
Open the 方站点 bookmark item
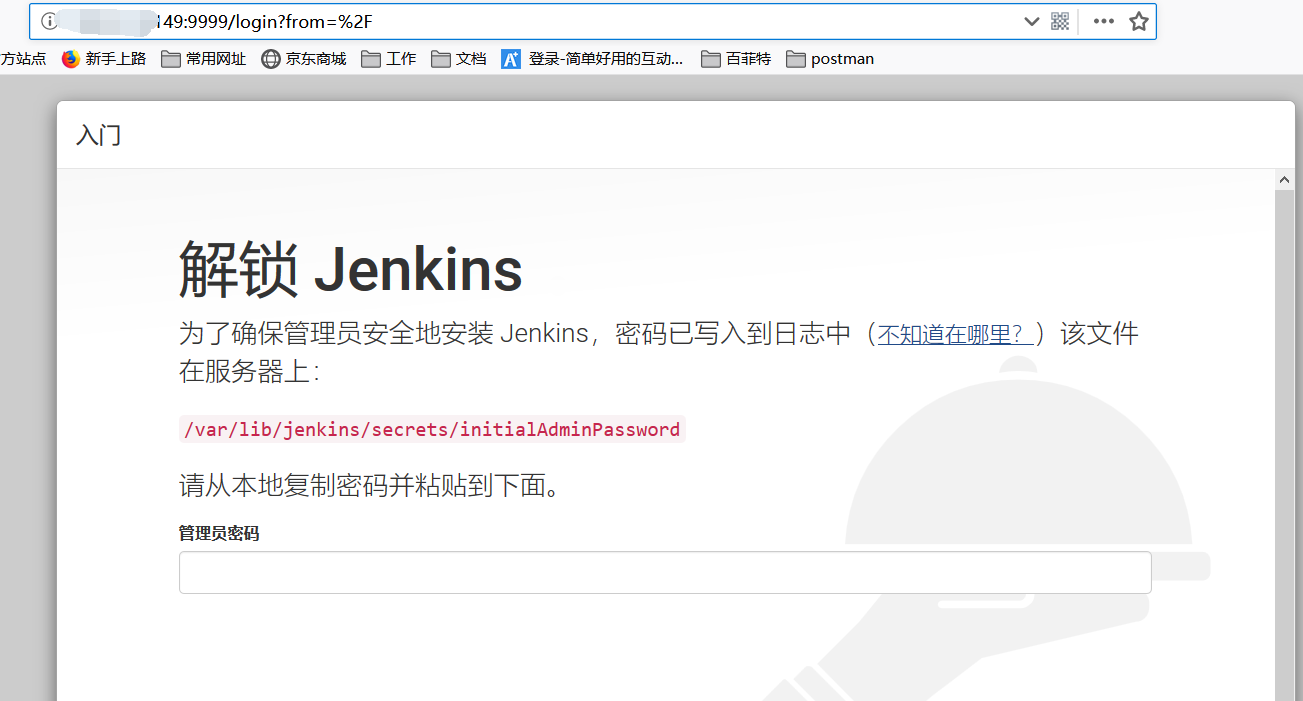[x=23, y=59]
